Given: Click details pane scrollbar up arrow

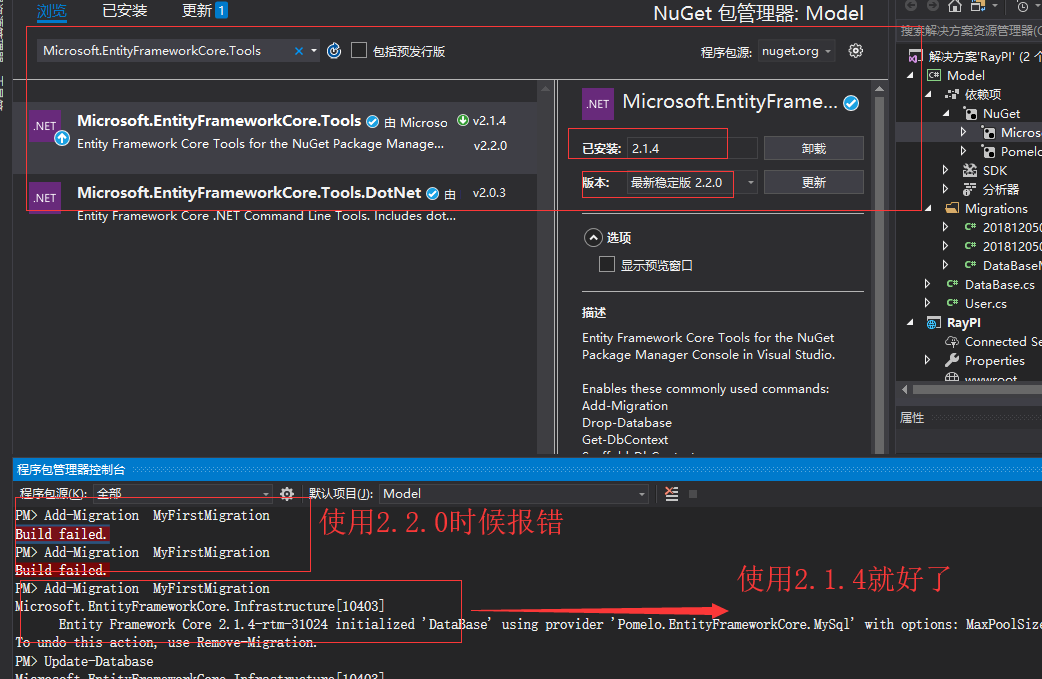Looking at the screenshot, I should pyautogui.click(x=879, y=88).
